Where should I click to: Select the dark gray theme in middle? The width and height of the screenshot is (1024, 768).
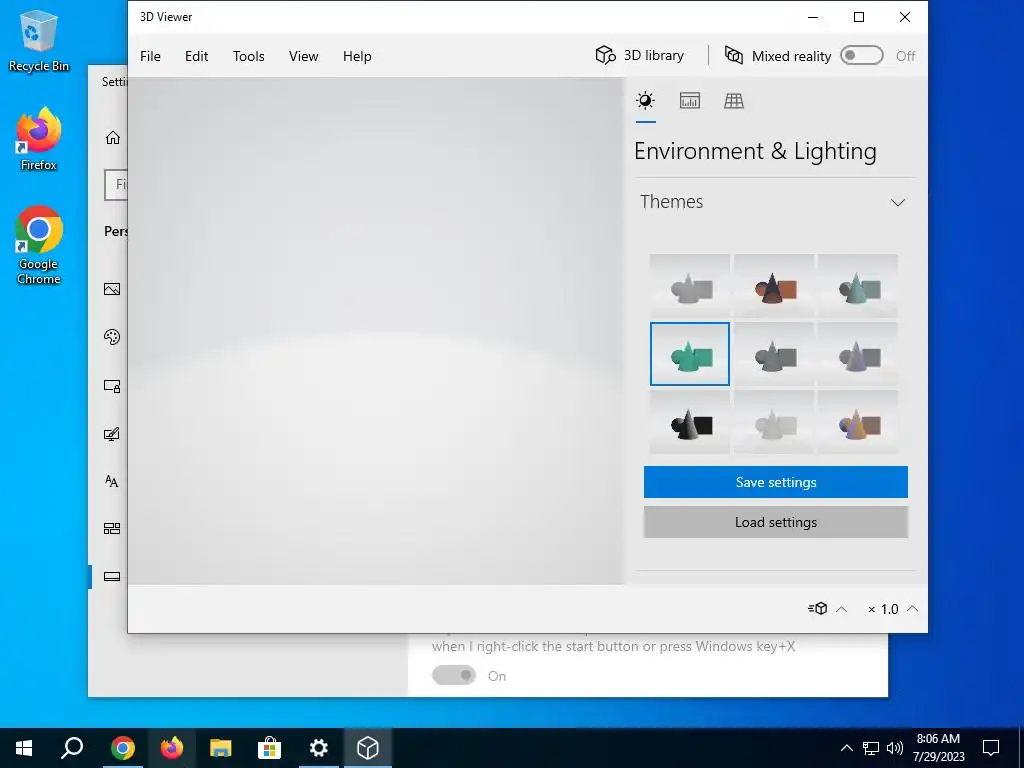[x=774, y=354]
